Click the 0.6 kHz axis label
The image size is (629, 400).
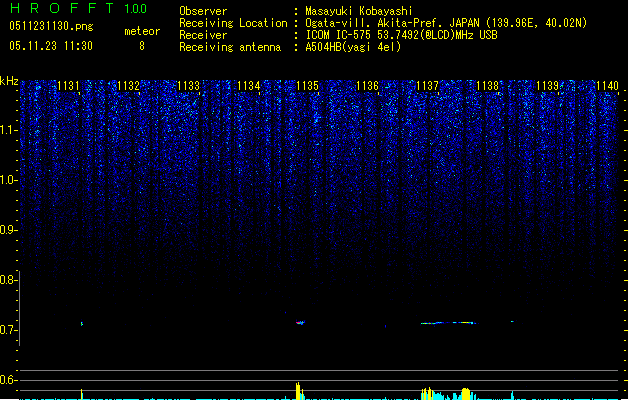click(x=8, y=380)
